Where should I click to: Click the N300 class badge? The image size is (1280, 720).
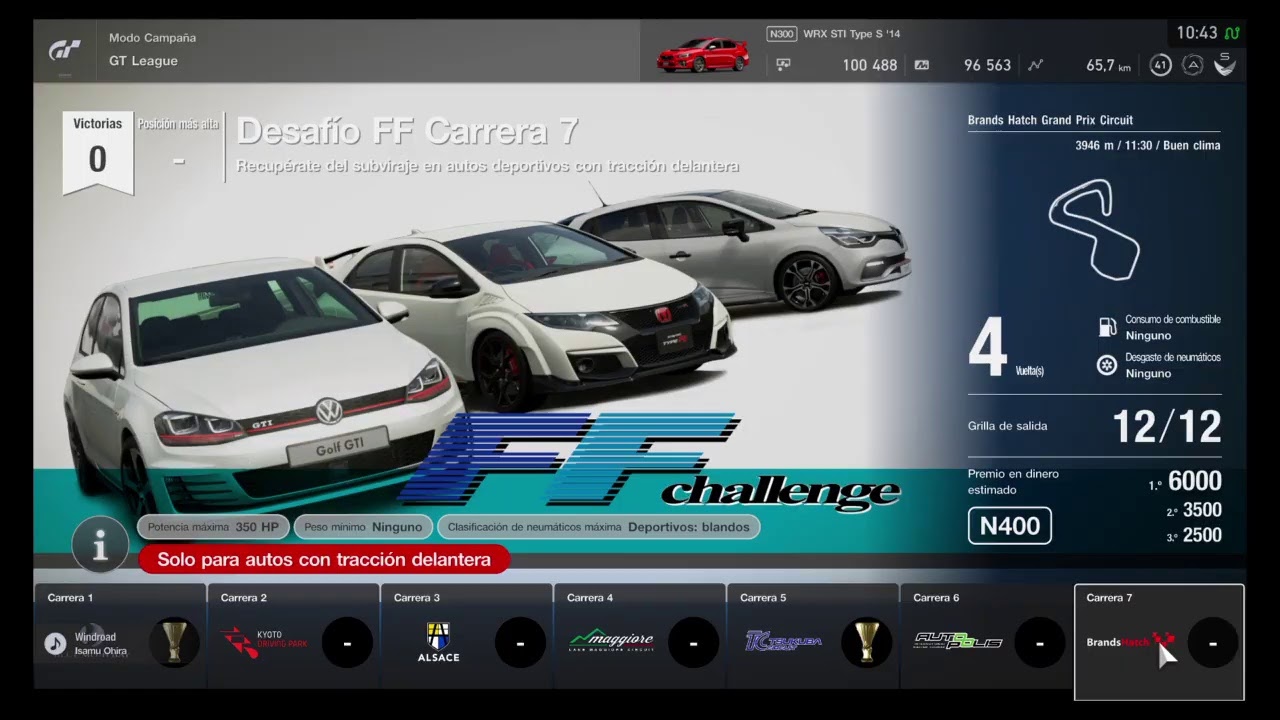(x=782, y=34)
